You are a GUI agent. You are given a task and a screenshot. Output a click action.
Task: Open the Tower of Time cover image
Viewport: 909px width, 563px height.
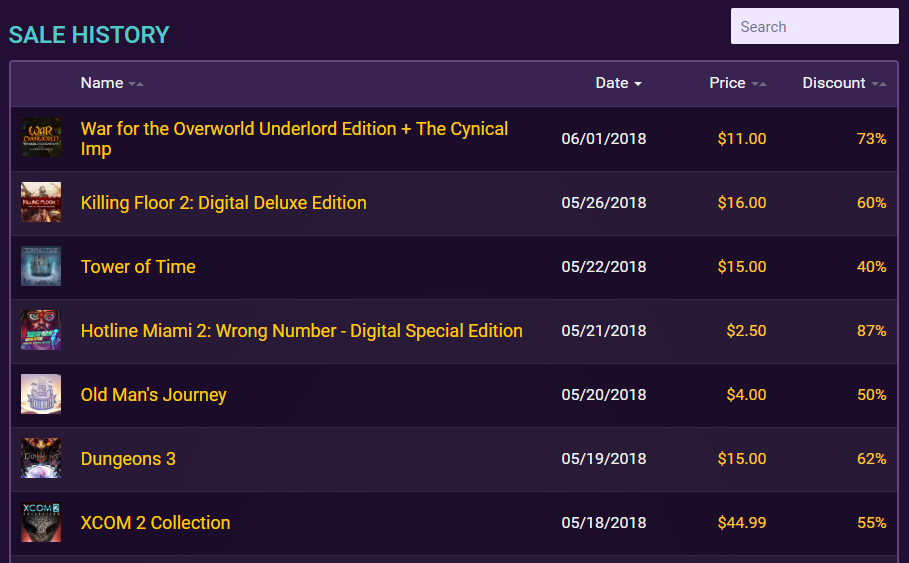[x=41, y=266]
